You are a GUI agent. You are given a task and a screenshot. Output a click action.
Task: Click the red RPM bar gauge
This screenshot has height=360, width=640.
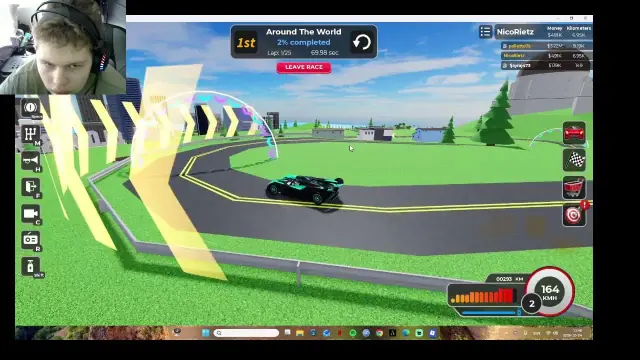[483, 296]
